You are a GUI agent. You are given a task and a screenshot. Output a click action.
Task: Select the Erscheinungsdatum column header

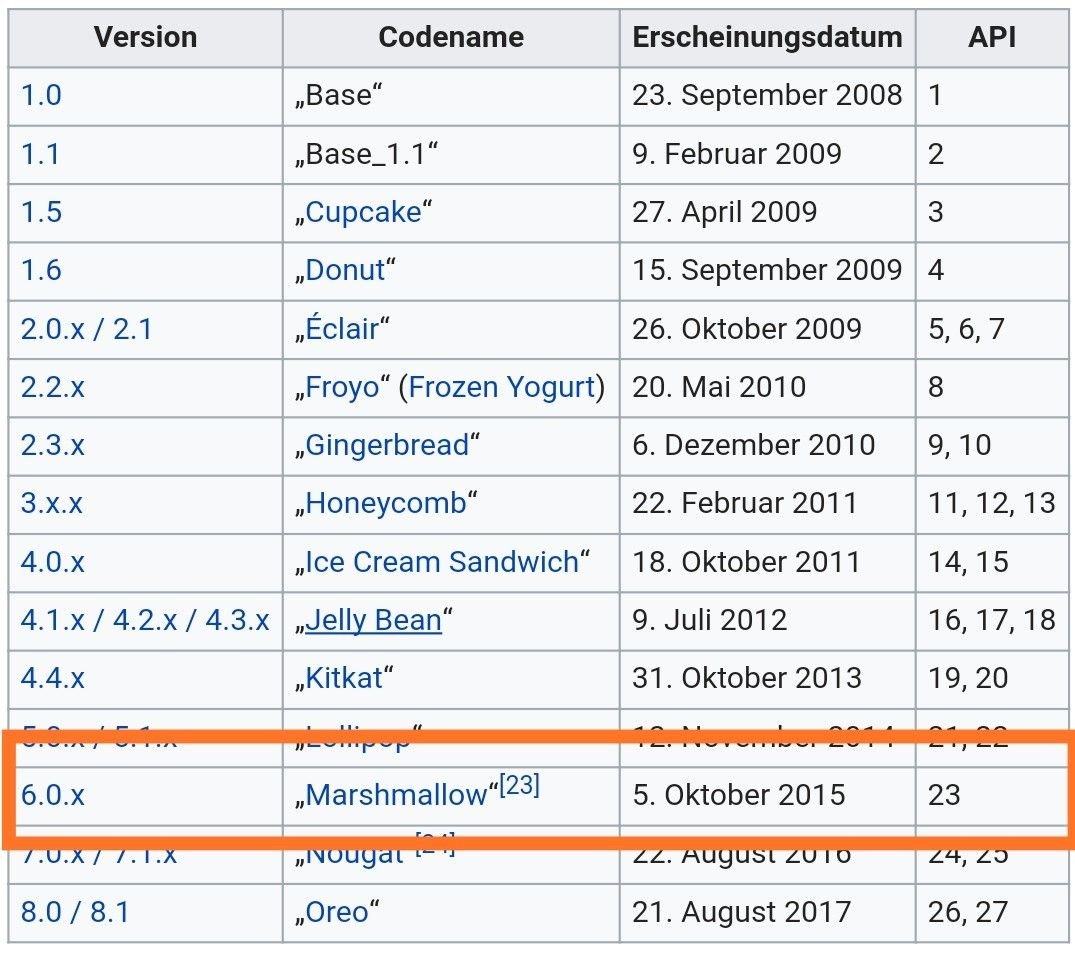point(767,38)
